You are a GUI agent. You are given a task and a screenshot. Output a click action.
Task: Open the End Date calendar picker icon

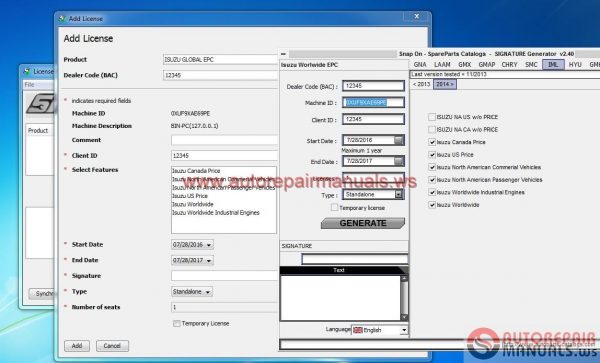[x=398, y=161]
